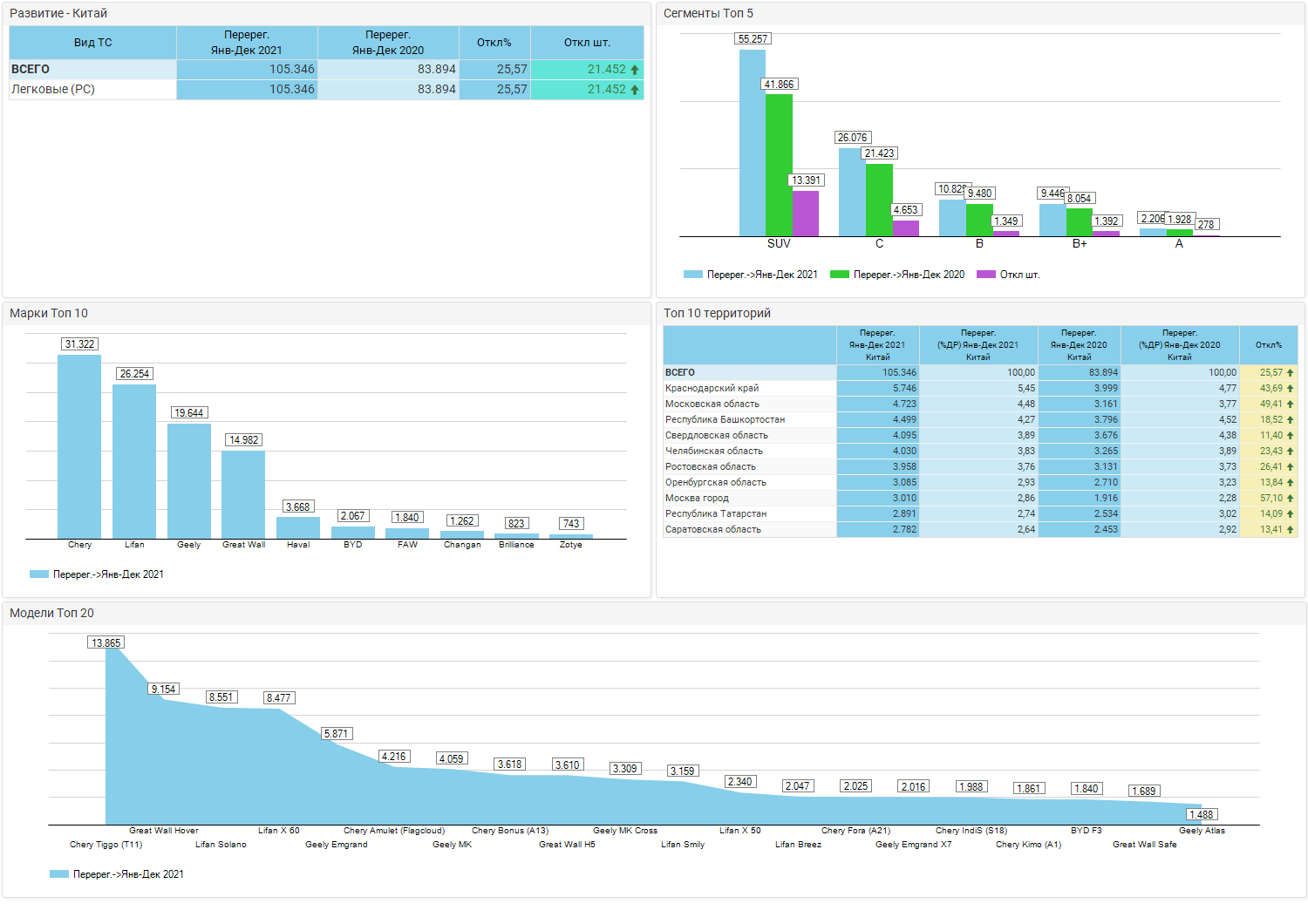Click purple legend swatch Откл шт.

coord(986,275)
